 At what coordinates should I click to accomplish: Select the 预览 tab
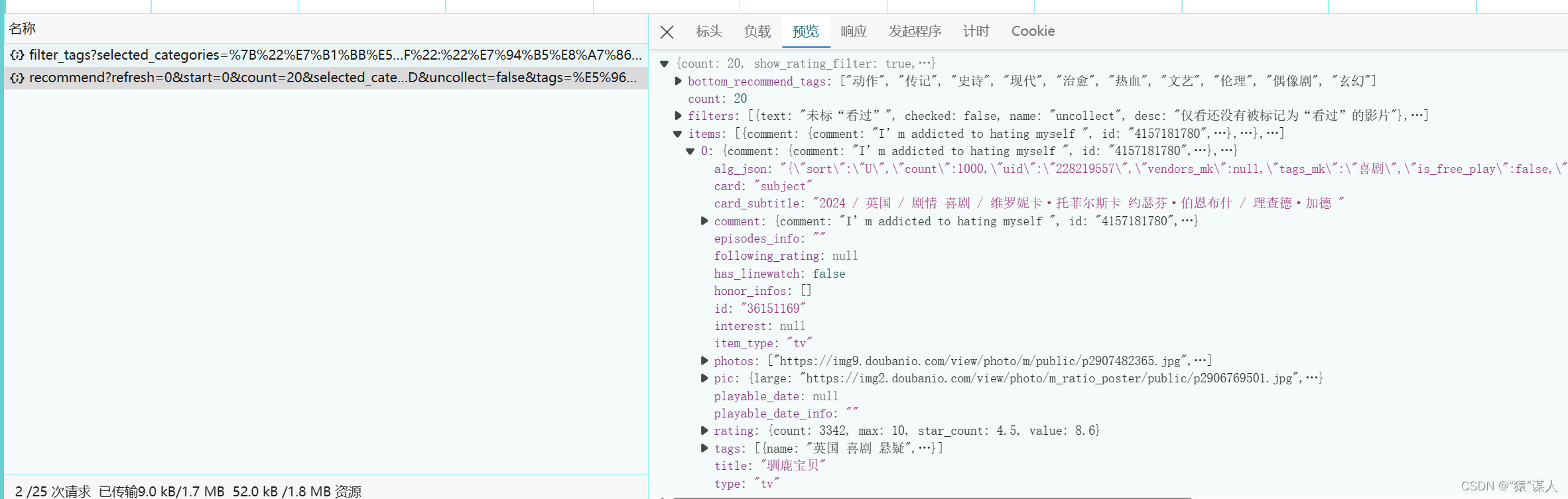pos(806,31)
